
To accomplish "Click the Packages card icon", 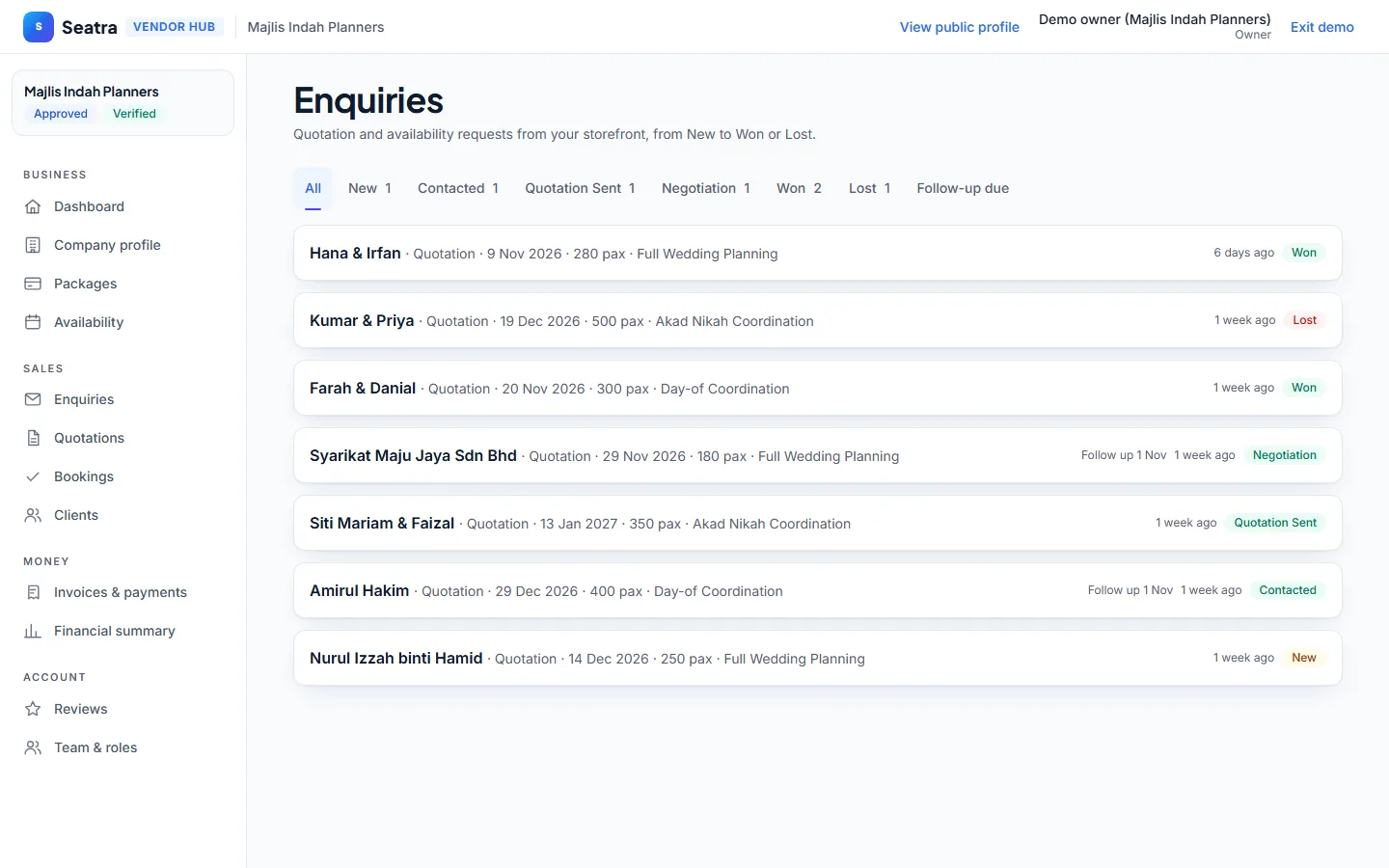I will pyautogui.click(x=33, y=284).
